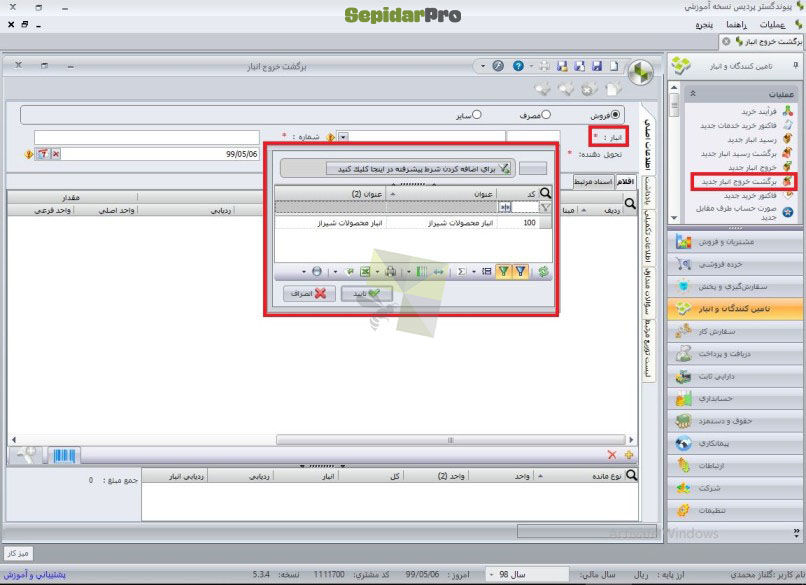Click the barcode icon below the items grid
This screenshot has height=585, width=806.
(64, 455)
